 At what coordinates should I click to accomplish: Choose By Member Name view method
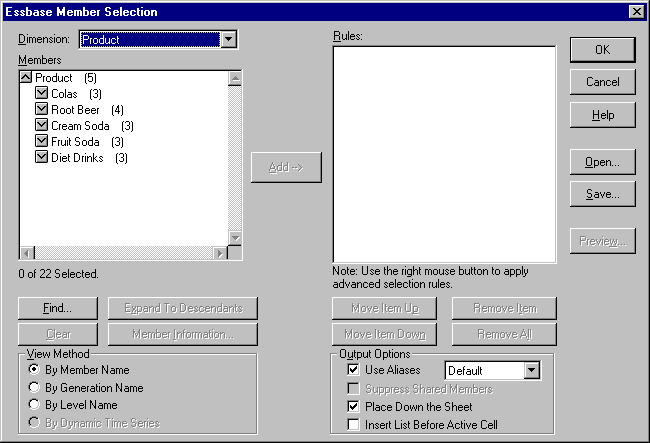35,370
